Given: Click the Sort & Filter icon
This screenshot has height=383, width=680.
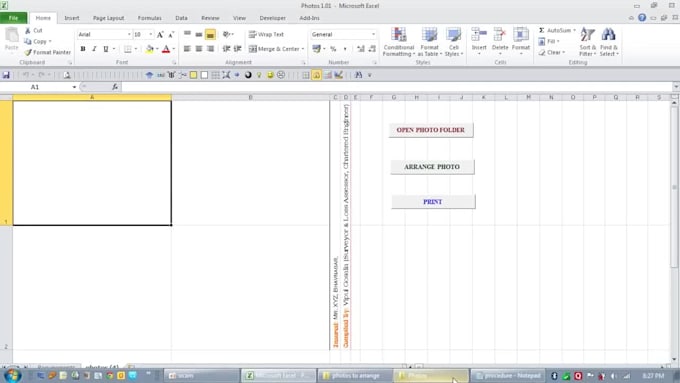Looking at the screenshot, I should [x=588, y=34].
